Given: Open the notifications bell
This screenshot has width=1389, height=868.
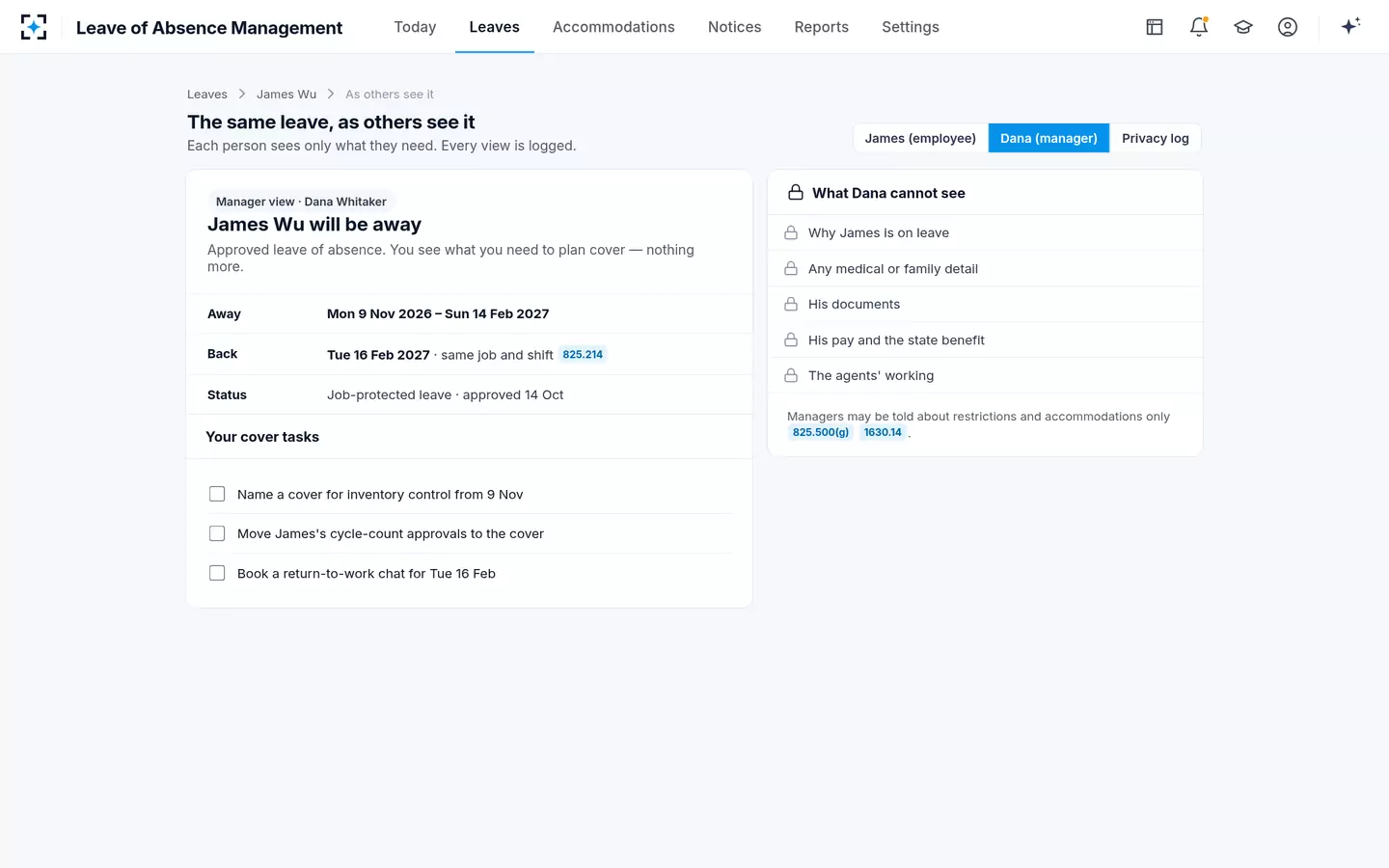Looking at the screenshot, I should (x=1199, y=27).
